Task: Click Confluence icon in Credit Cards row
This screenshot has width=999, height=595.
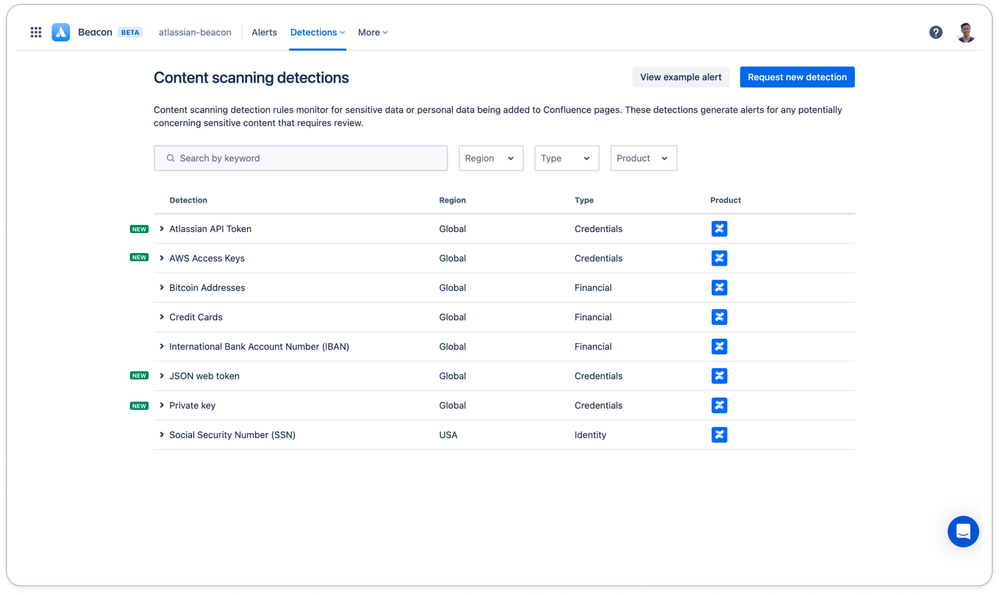Action: coord(719,317)
